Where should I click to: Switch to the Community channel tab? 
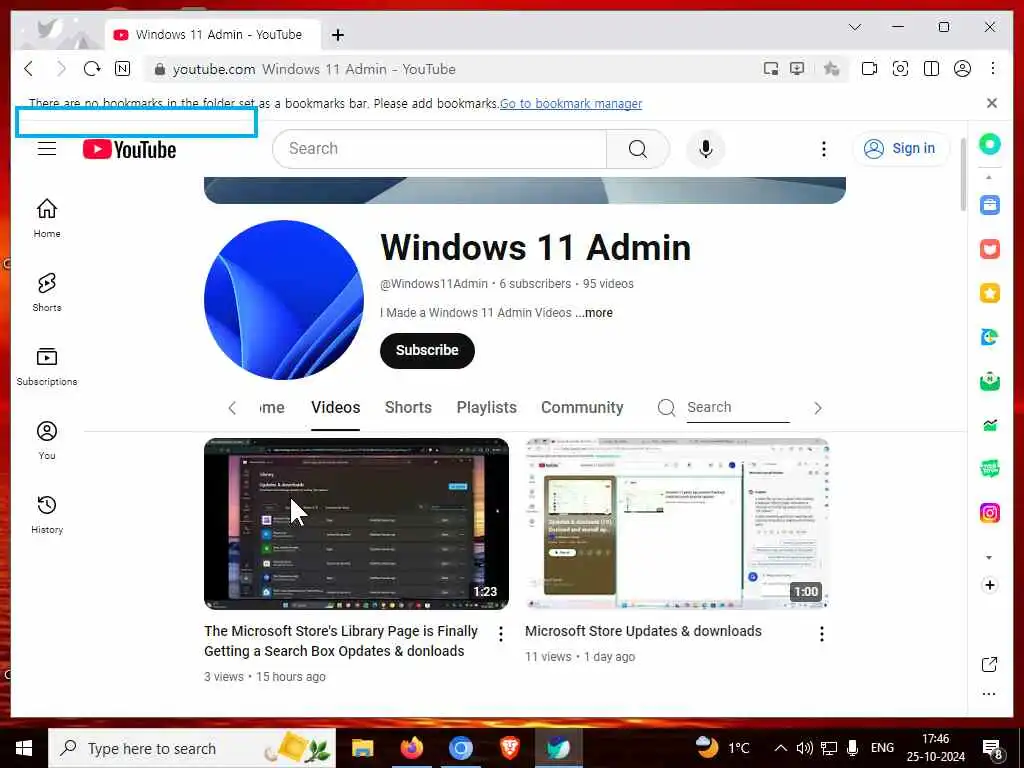tap(582, 408)
